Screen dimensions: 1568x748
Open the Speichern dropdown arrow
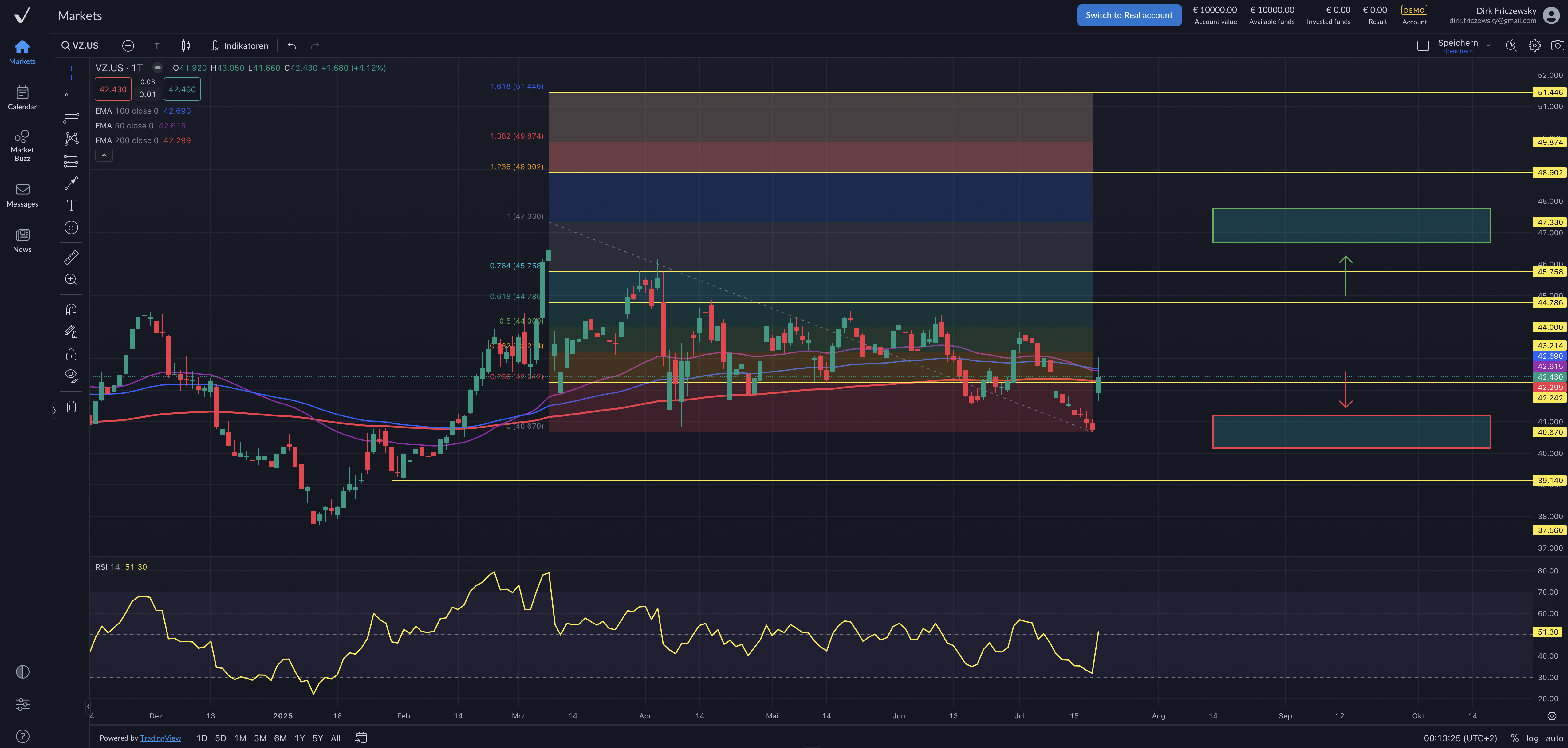pyautogui.click(x=1488, y=46)
